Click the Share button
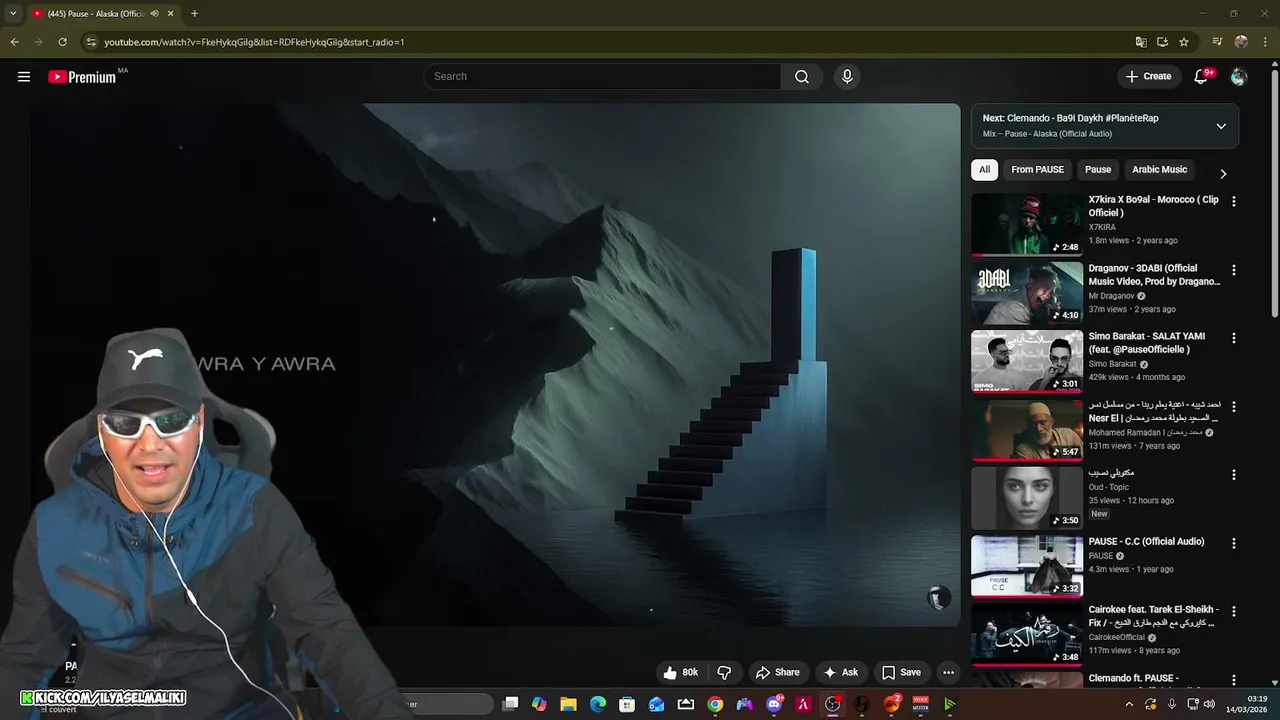Viewport: 1280px width, 720px height. click(778, 673)
